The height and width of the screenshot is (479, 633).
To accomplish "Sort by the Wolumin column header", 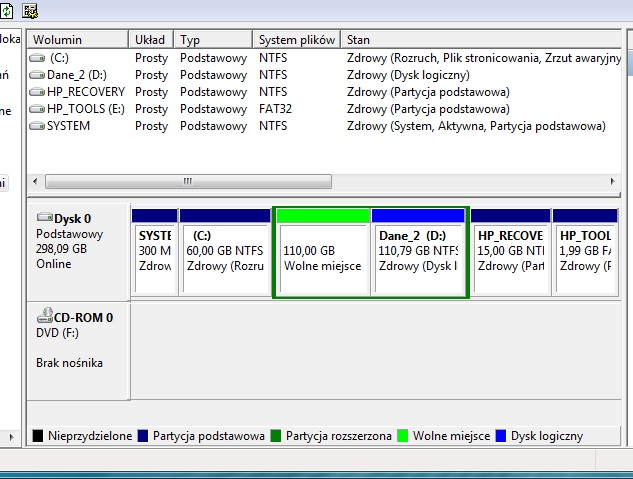I will pos(78,40).
